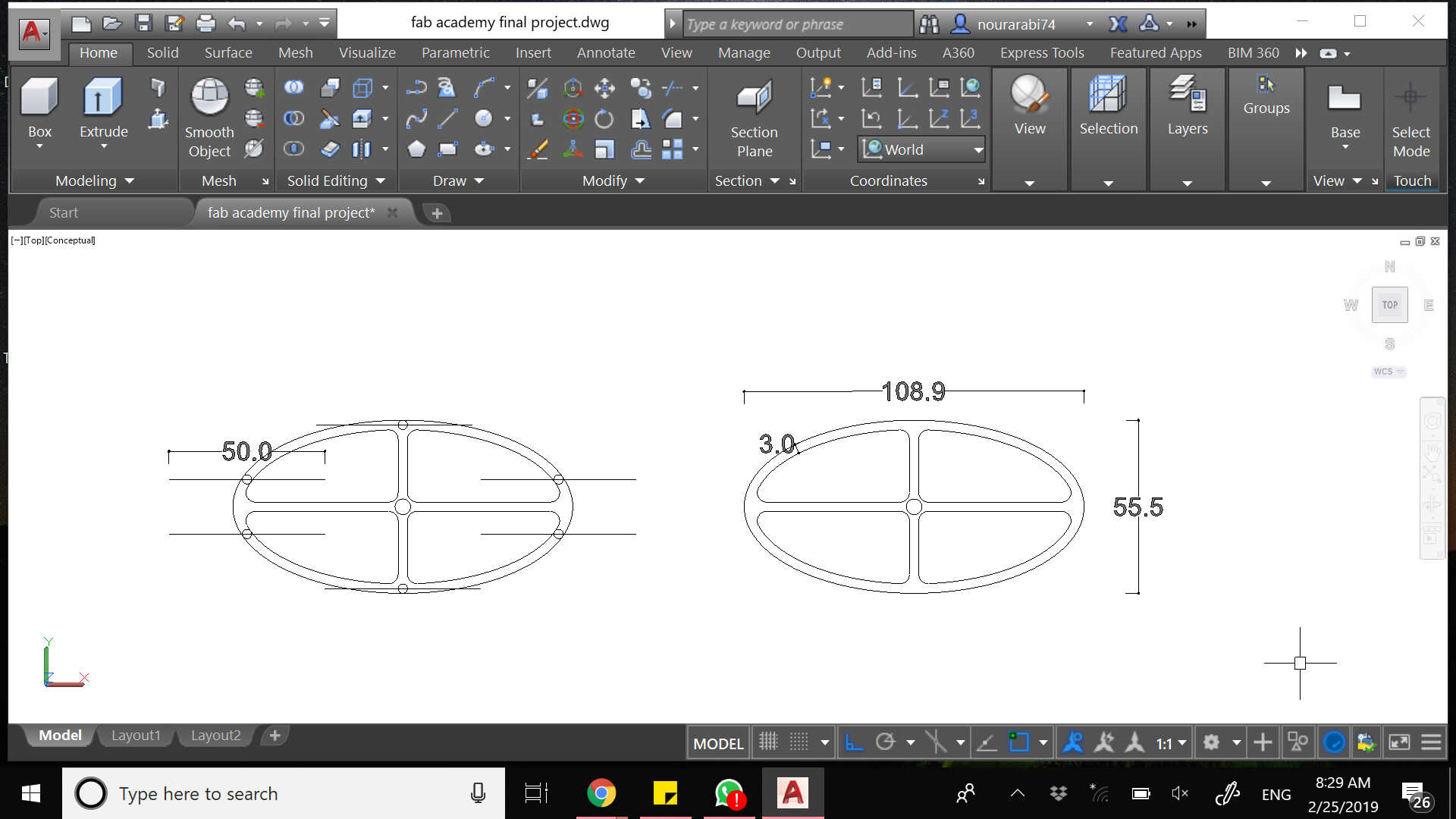Open the World coordinate system dropdown
1456x819 pixels.
point(978,150)
